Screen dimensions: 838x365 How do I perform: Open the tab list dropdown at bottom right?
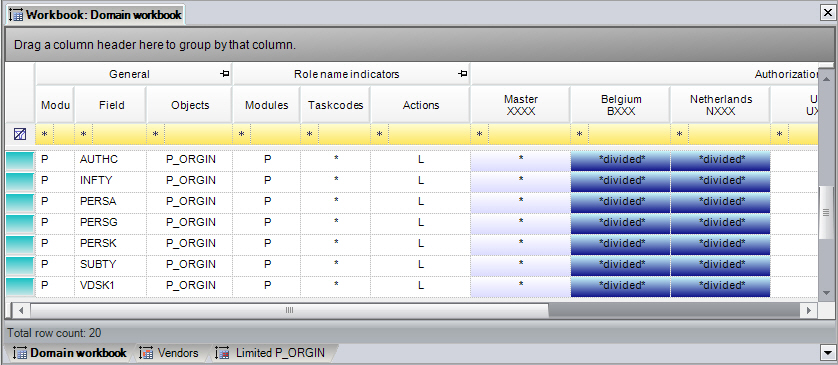coord(826,353)
